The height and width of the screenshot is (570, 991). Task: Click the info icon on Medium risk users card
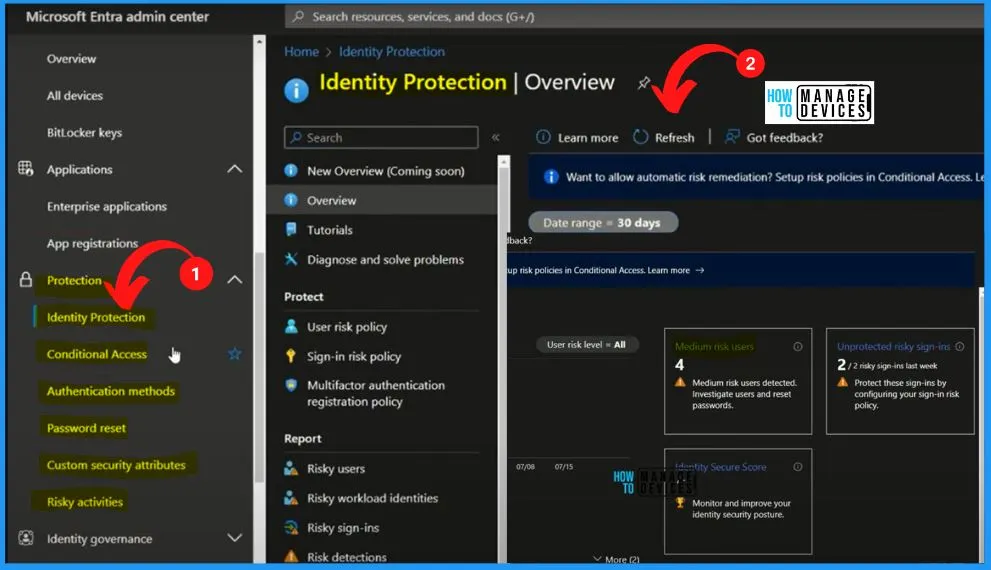point(798,346)
